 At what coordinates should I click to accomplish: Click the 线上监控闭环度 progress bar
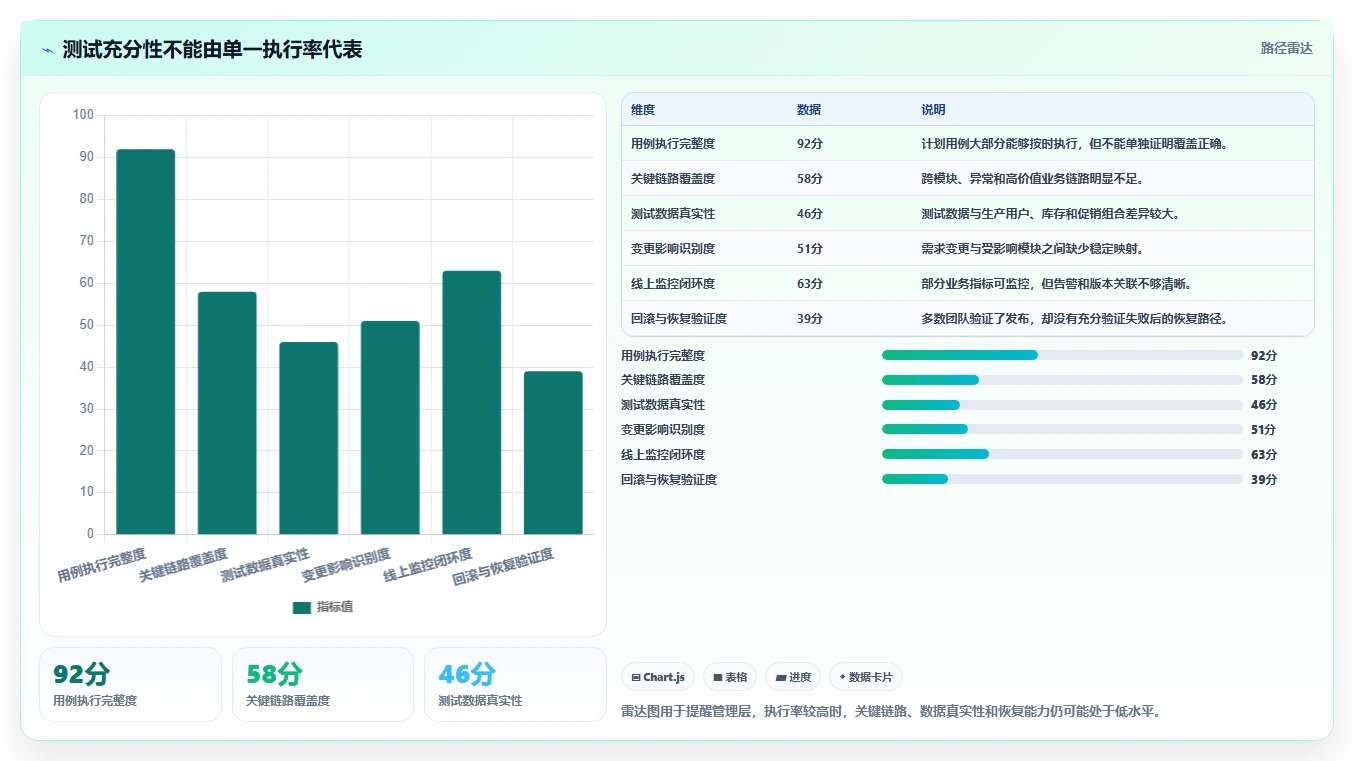click(x=1062, y=454)
